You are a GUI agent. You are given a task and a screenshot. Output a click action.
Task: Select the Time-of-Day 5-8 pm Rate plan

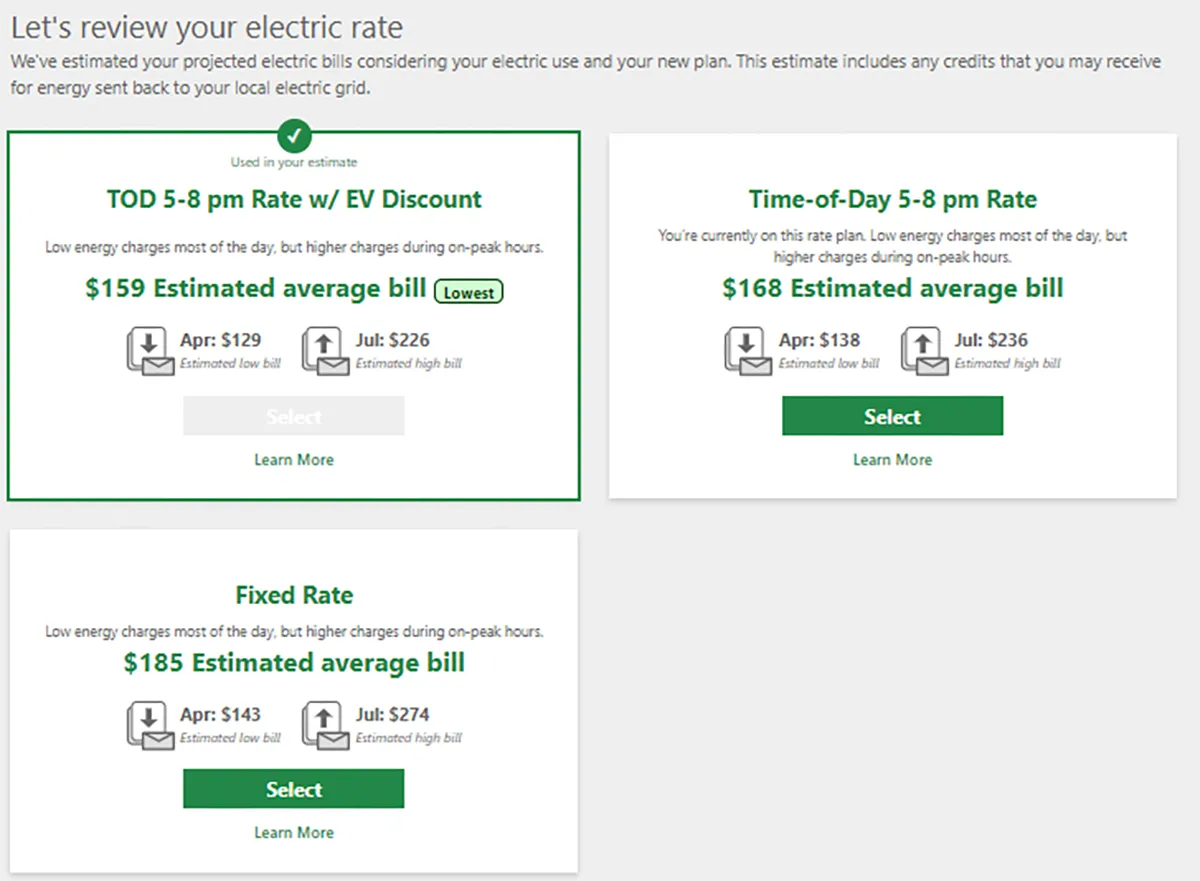(892, 416)
